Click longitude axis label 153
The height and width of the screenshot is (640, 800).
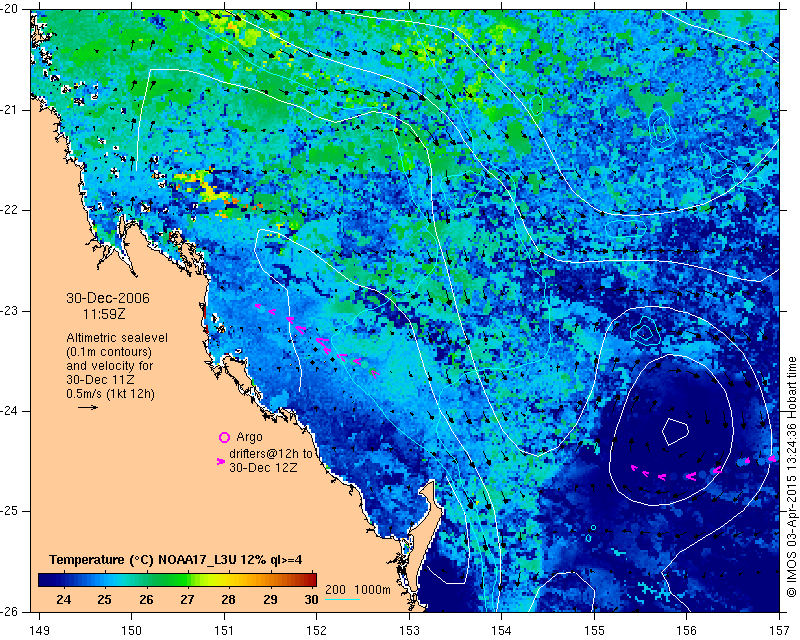tap(409, 631)
